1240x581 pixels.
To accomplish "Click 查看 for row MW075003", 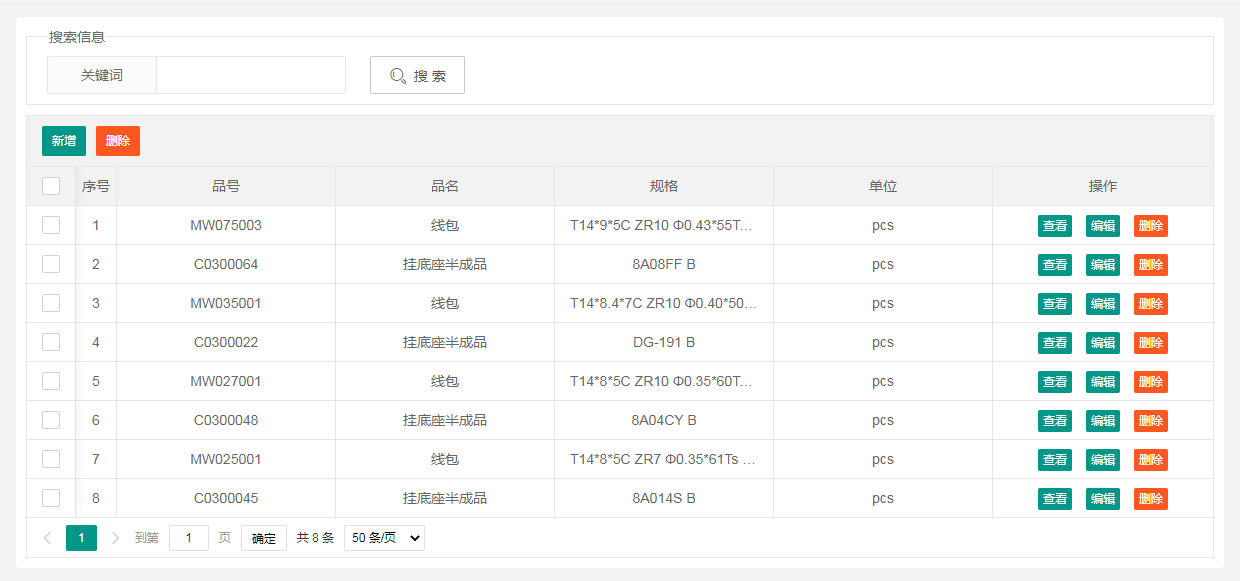I will (1055, 226).
